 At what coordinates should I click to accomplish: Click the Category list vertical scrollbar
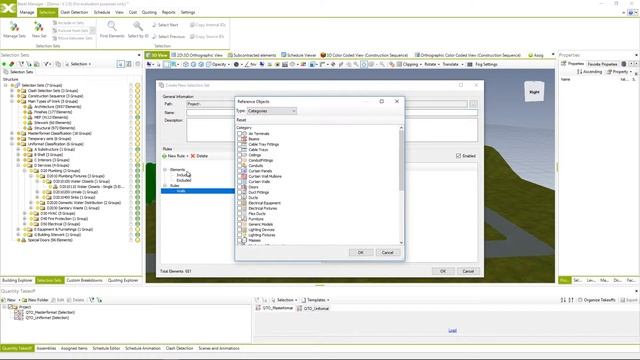coord(401,185)
